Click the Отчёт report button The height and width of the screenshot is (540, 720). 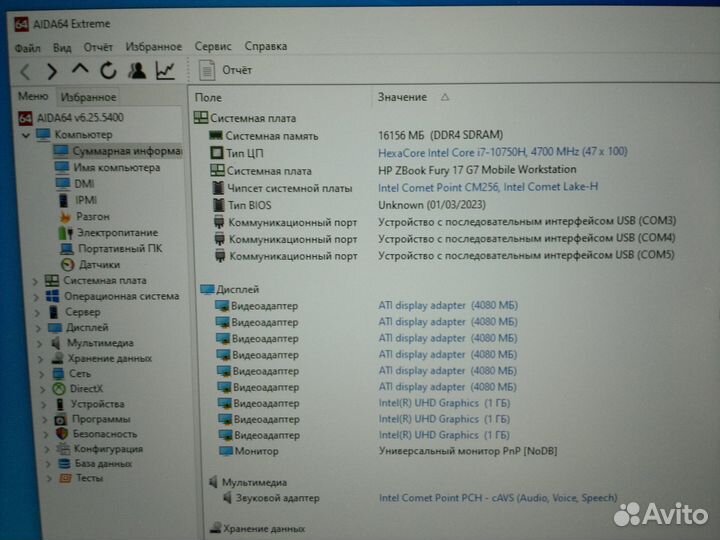[225, 70]
